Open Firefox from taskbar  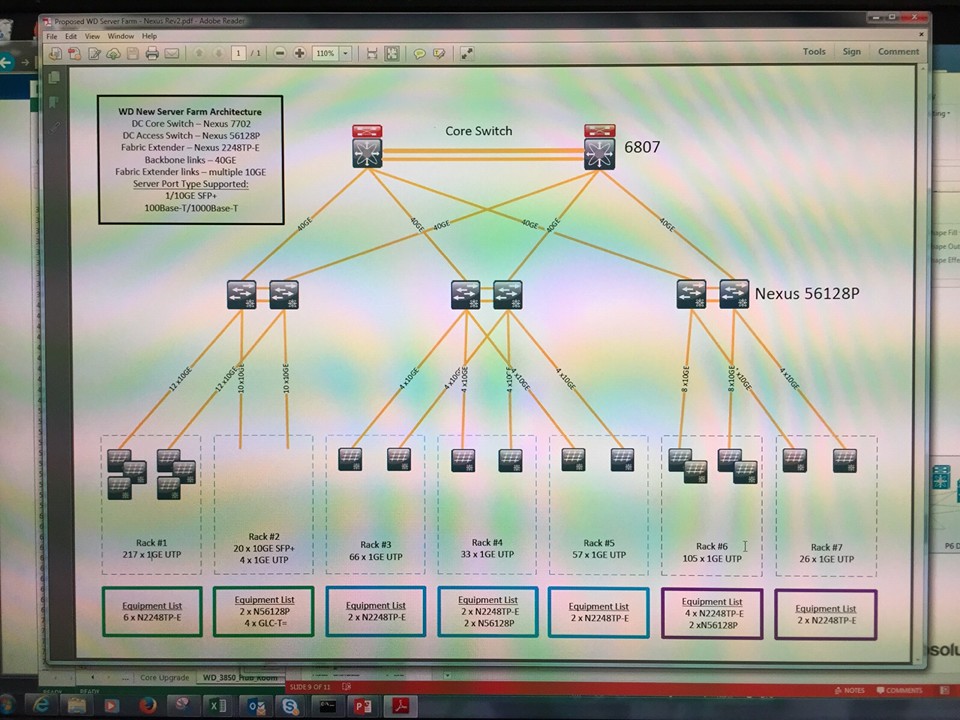click(x=148, y=705)
